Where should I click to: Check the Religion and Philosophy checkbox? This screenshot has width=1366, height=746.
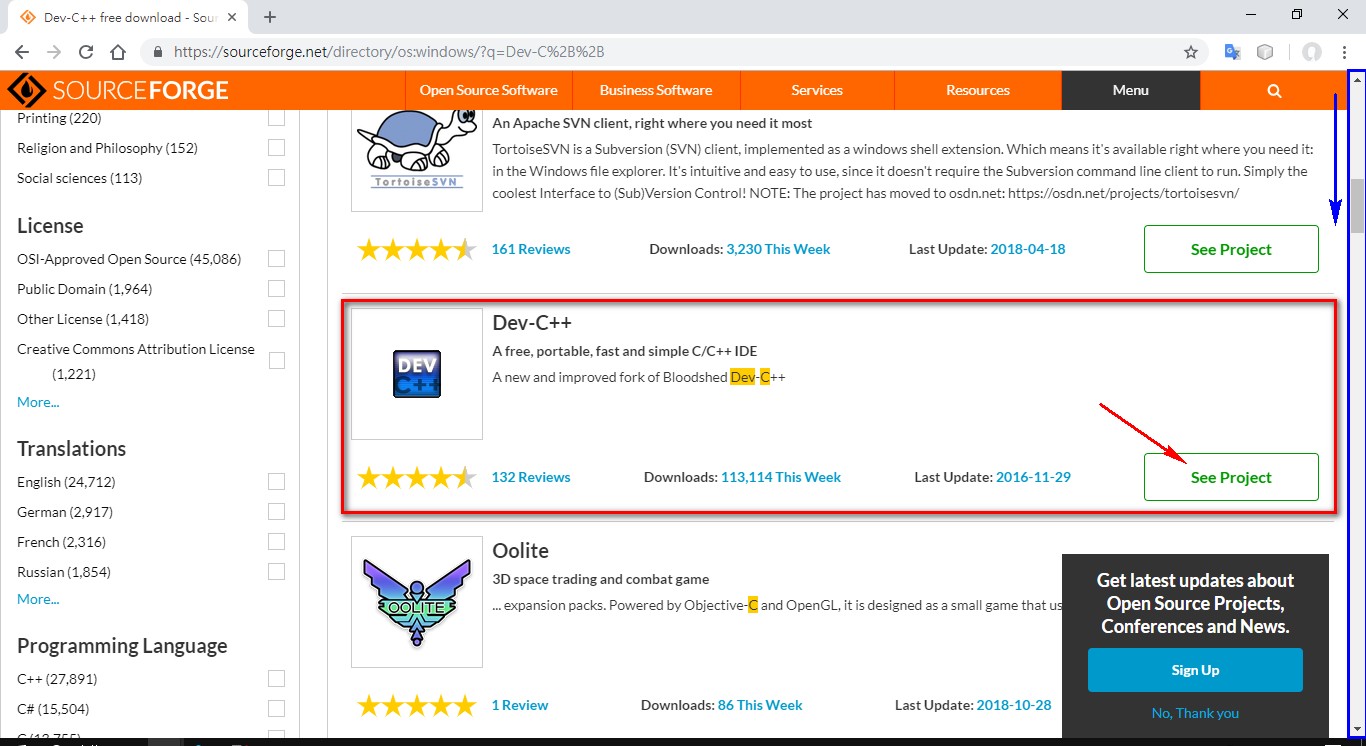[x=276, y=148]
